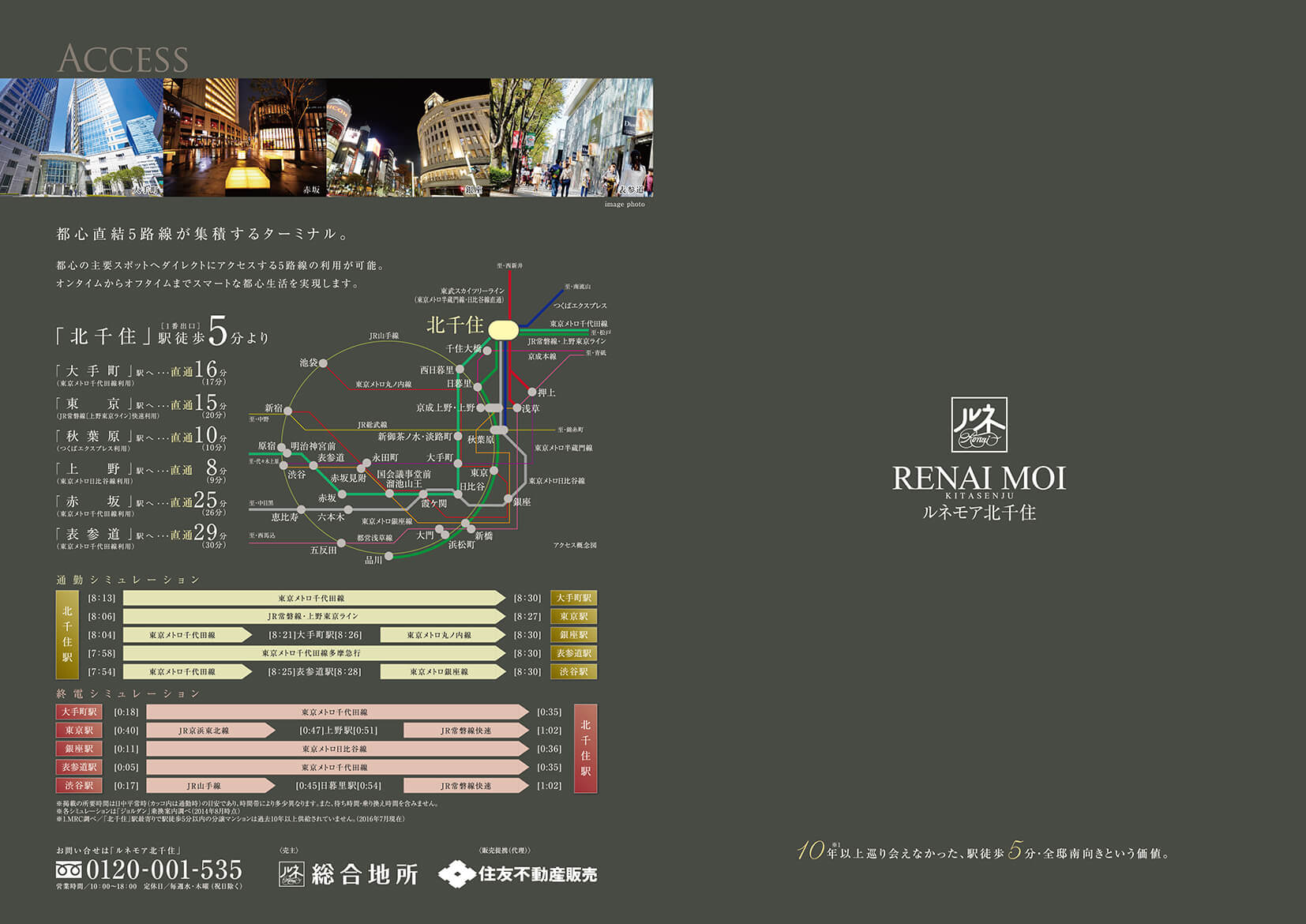This screenshot has width=1306, height=924.
Task: Open the 大手町 skyscraper photo
Action: 81,137
